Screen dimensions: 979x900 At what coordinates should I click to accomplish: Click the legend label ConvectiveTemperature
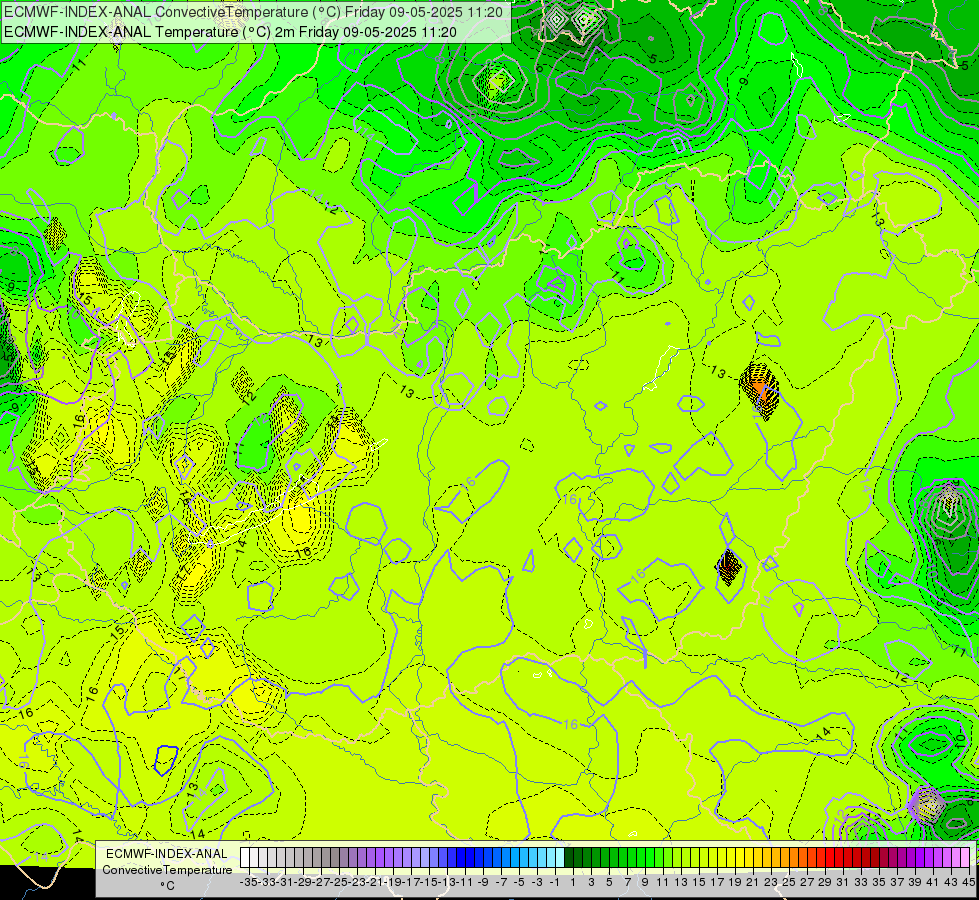[x=167, y=870]
